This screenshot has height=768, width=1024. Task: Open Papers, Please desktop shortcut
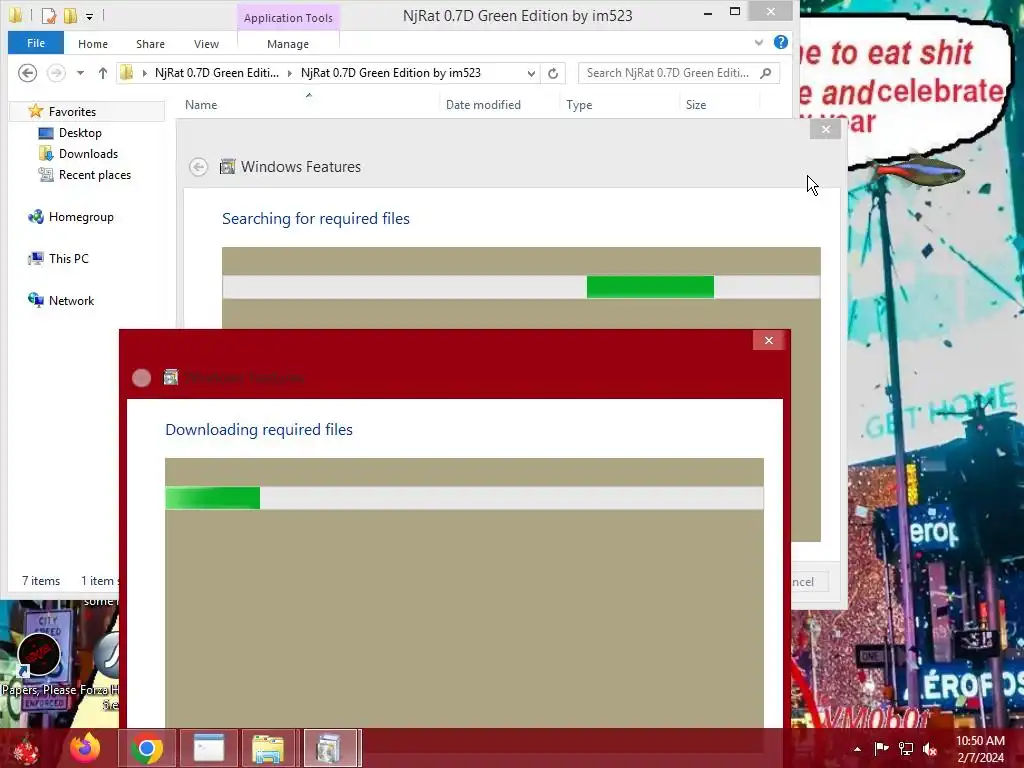[39, 663]
